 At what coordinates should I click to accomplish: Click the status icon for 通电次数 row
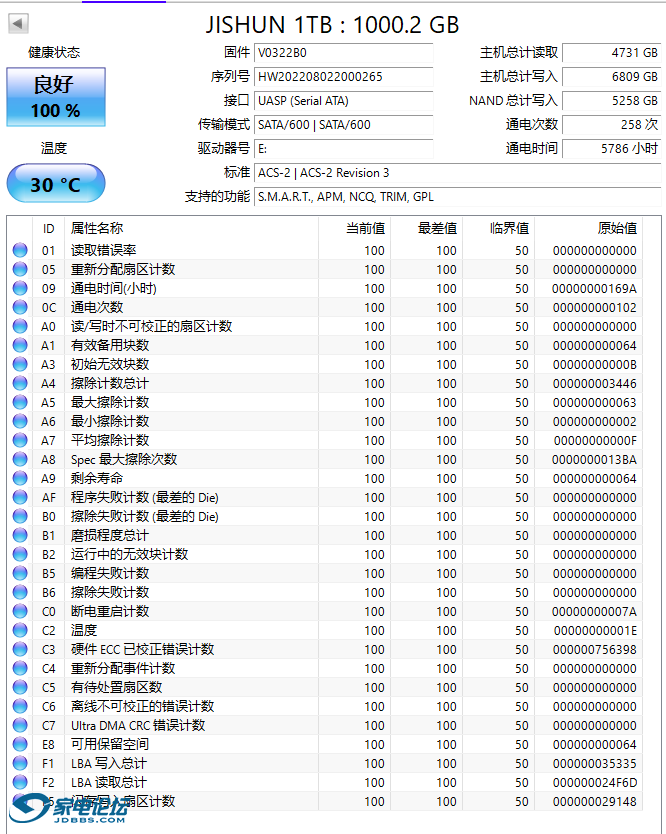click(20, 307)
